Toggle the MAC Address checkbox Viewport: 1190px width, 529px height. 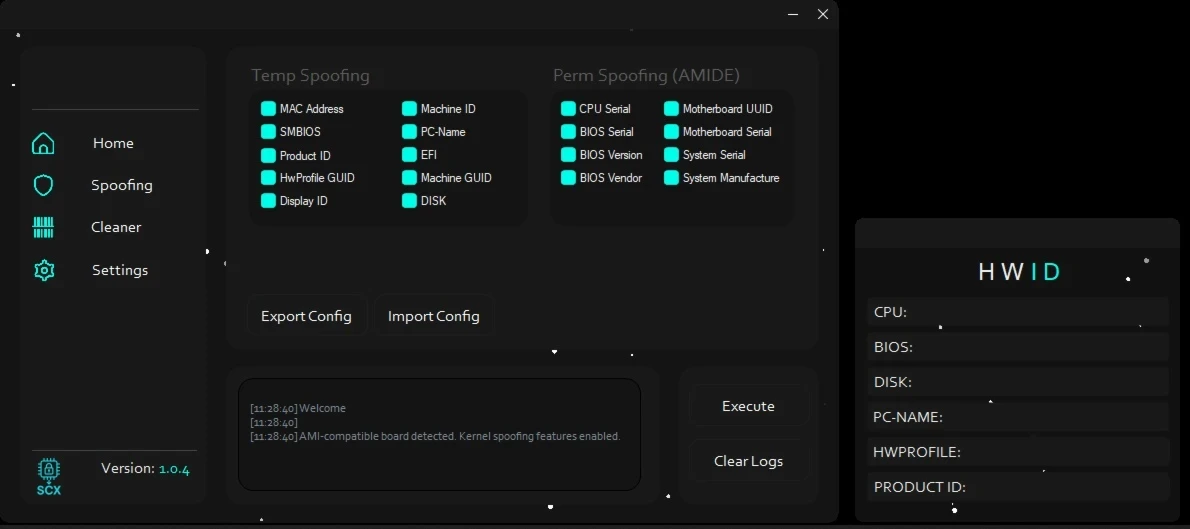tap(268, 109)
